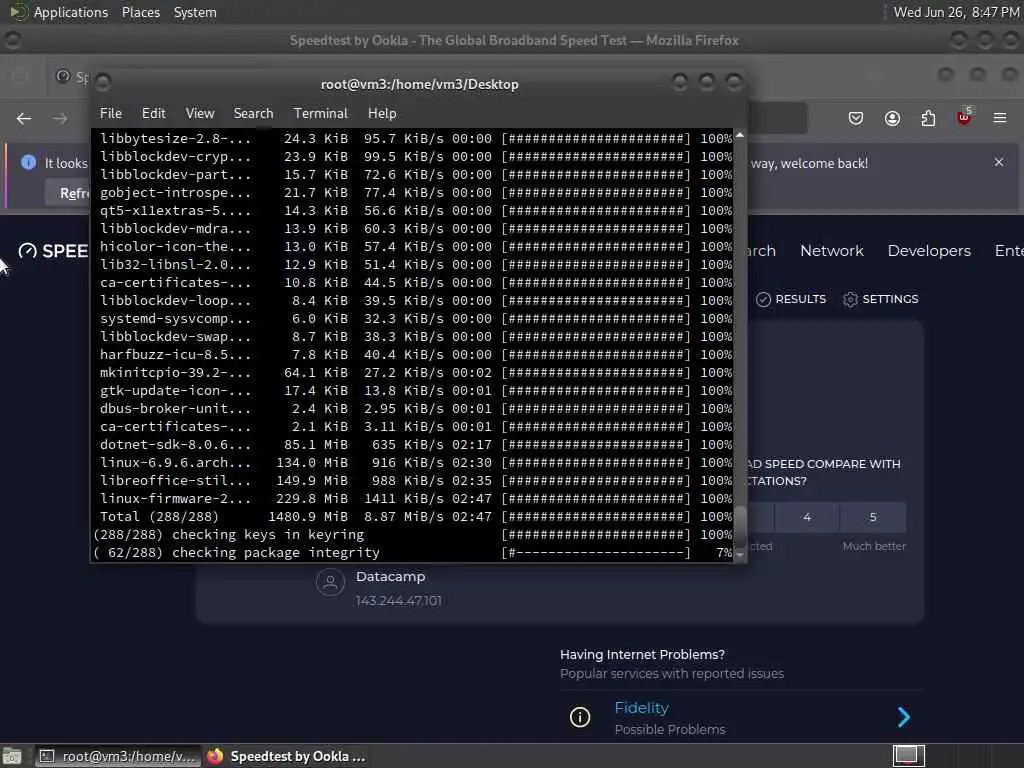Click terminal scrollbar down arrow
Image resolution: width=1024 pixels, height=768 pixels.
(739, 554)
